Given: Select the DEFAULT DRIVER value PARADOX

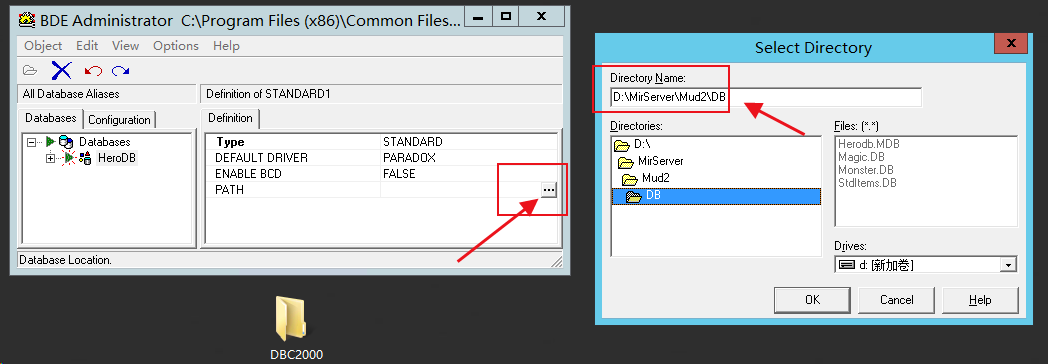Looking at the screenshot, I should tap(468, 158).
